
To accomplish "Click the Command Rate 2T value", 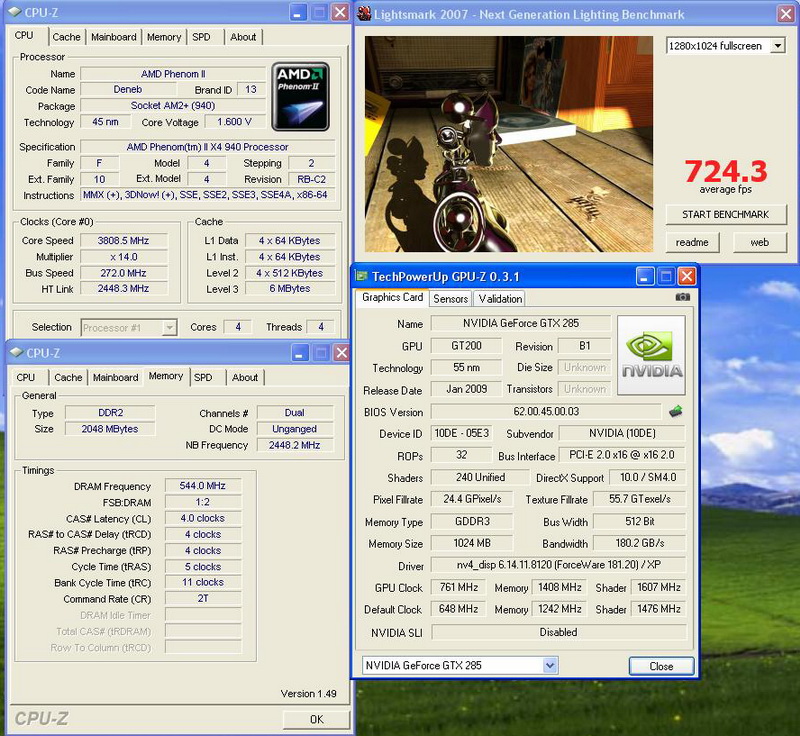I will [203, 598].
